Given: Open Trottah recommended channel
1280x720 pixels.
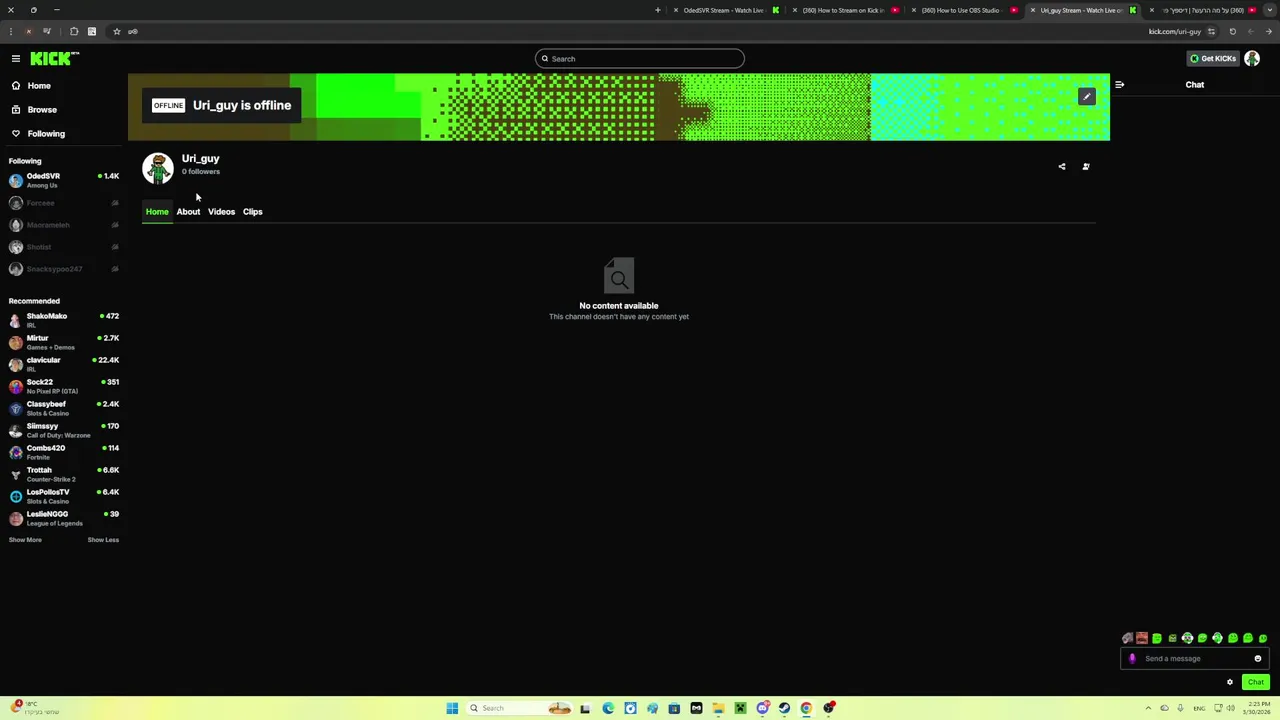Looking at the screenshot, I should 64,474.
